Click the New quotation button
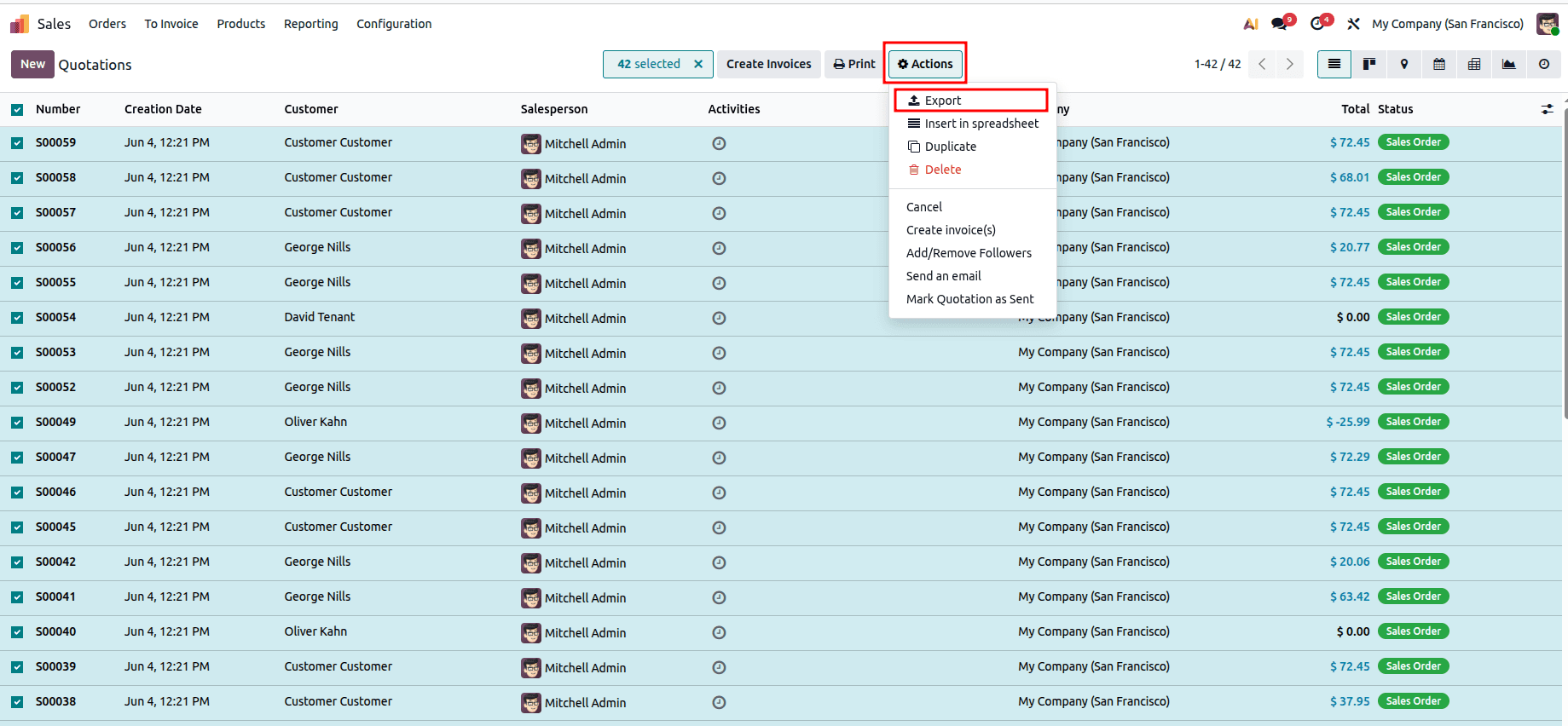The image size is (1568, 726). (x=32, y=64)
